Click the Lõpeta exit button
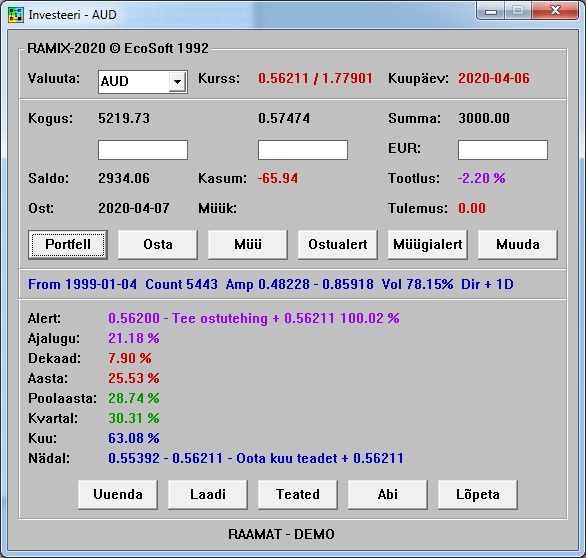This screenshot has height=558, width=586. [x=478, y=495]
